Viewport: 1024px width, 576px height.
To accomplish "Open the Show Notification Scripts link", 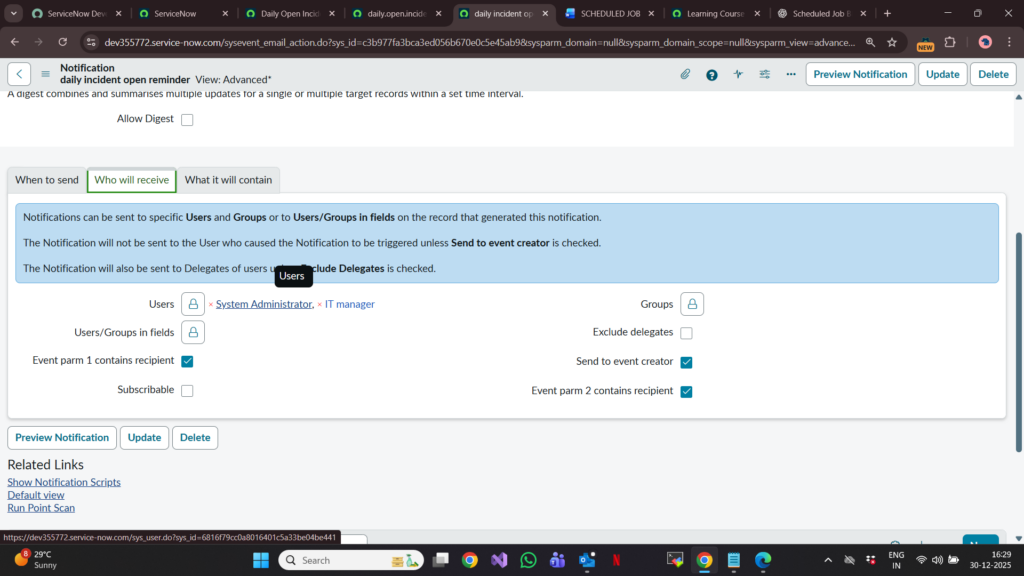I will [x=64, y=482].
